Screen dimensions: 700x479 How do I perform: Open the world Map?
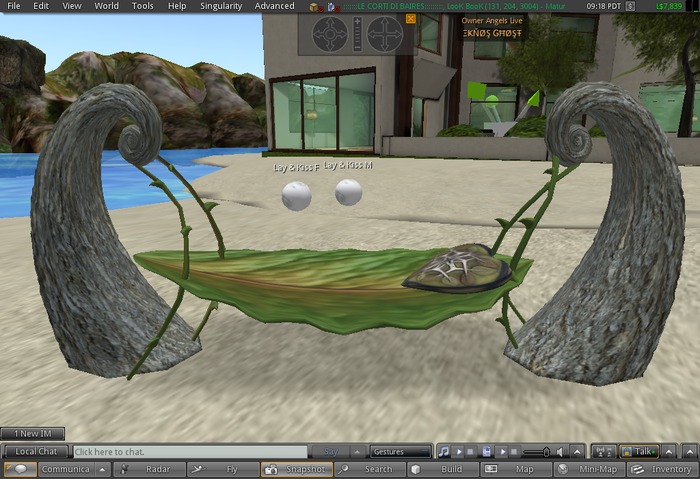(x=515, y=469)
